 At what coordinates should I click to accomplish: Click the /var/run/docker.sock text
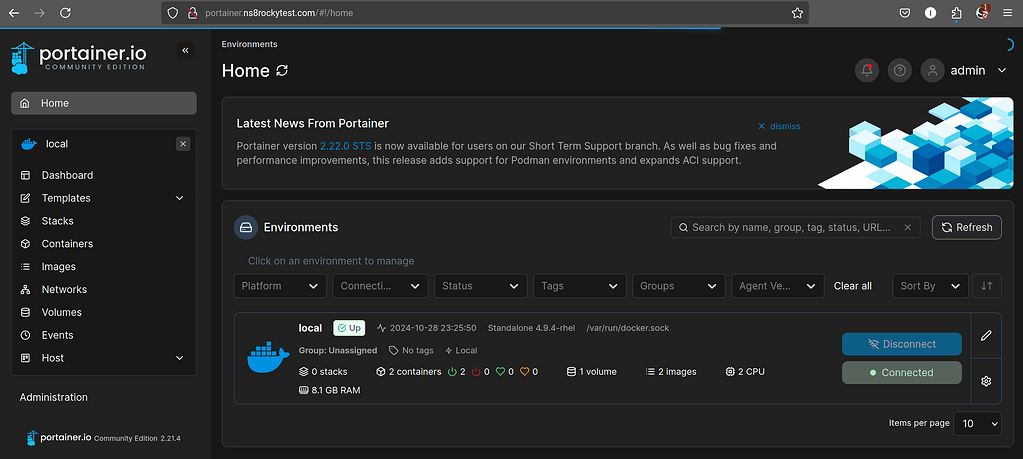click(x=628, y=328)
